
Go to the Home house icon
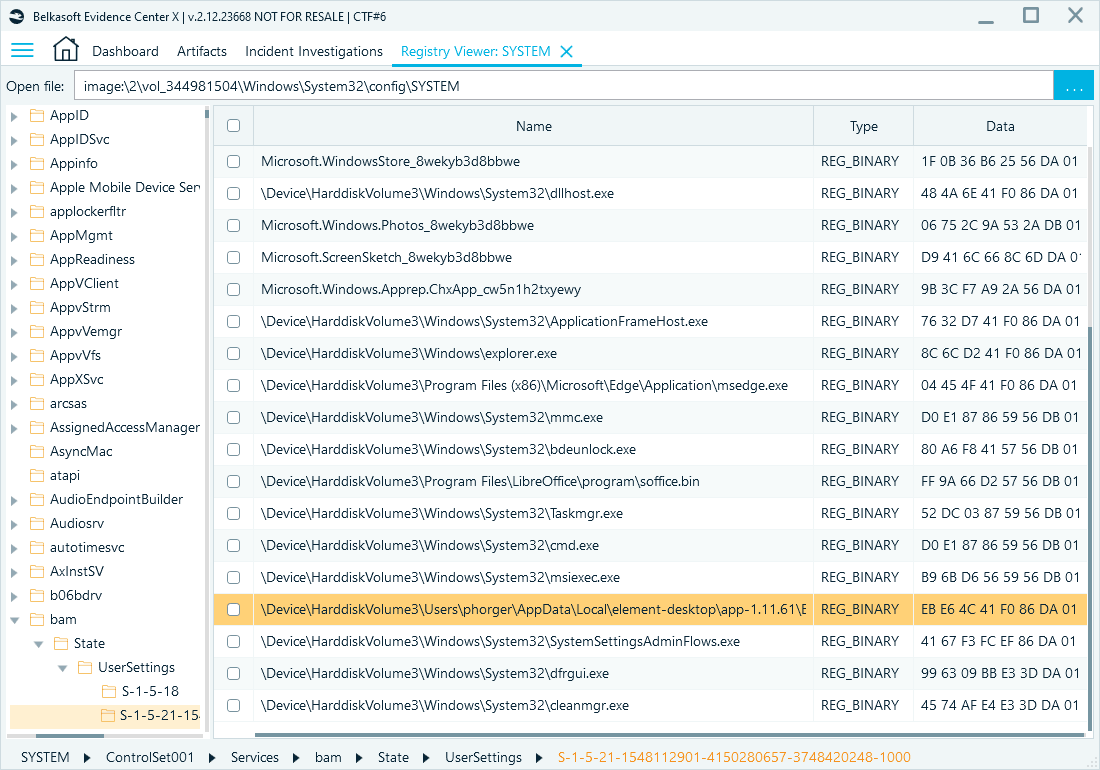[x=65, y=49]
